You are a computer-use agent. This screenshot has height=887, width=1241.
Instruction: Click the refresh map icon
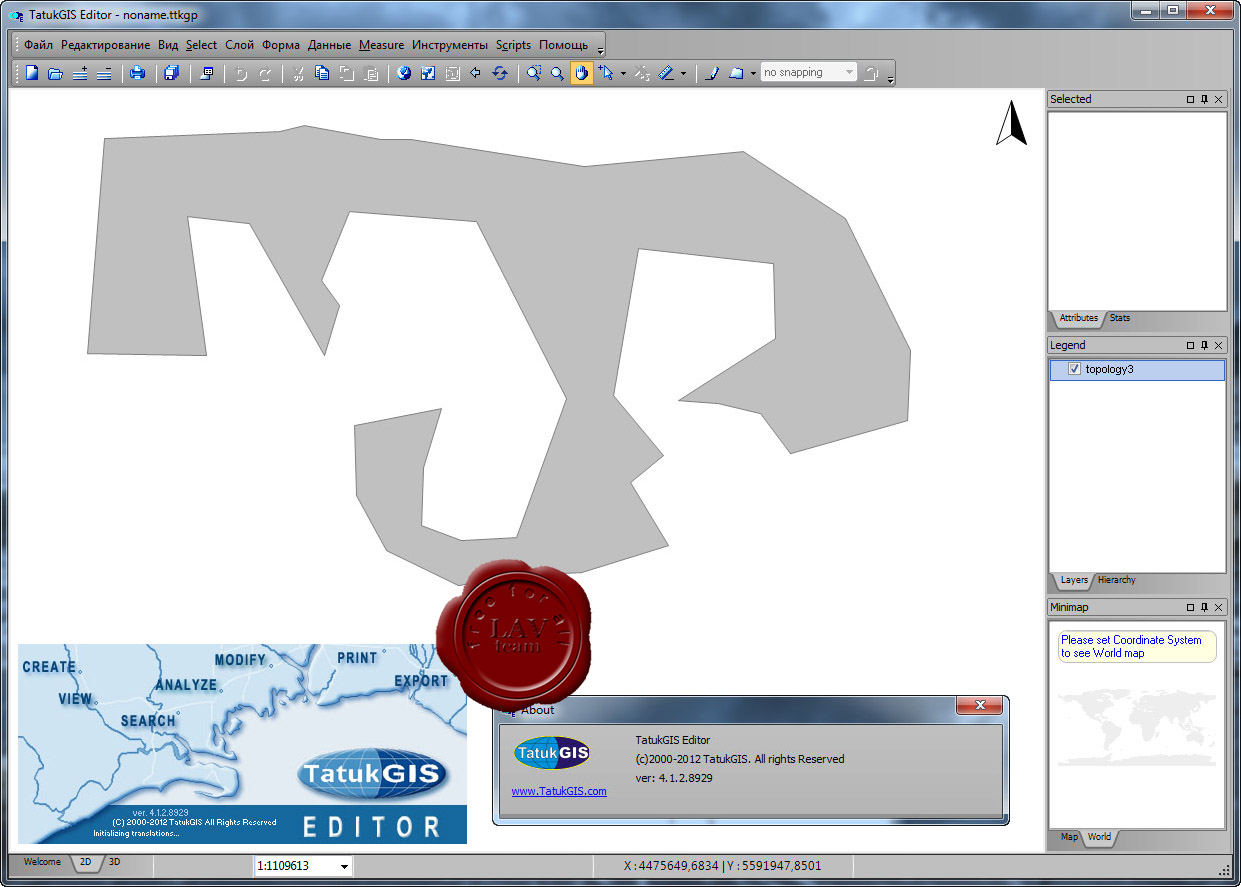point(500,73)
